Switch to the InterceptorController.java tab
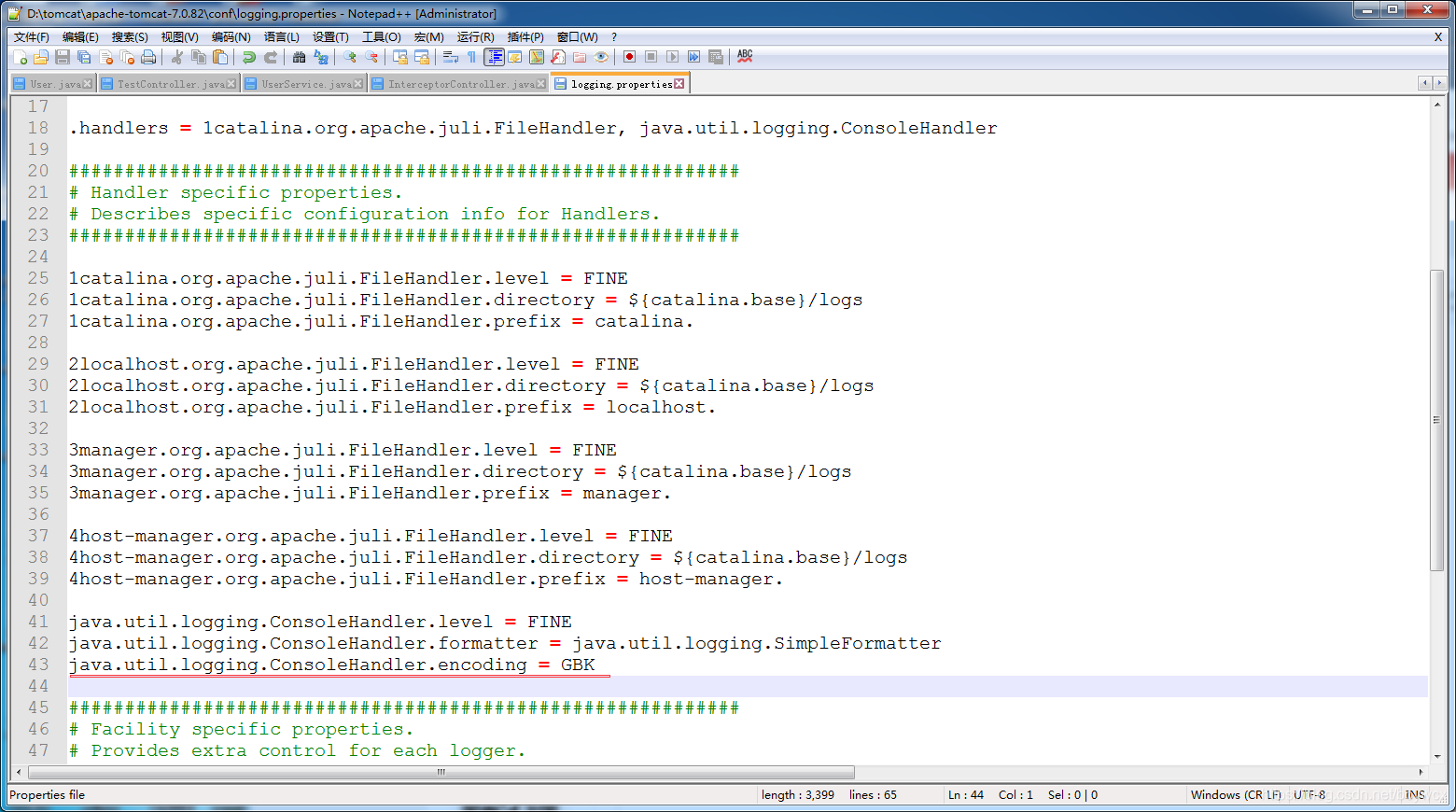1456x812 pixels. pyautogui.click(x=460, y=84)
